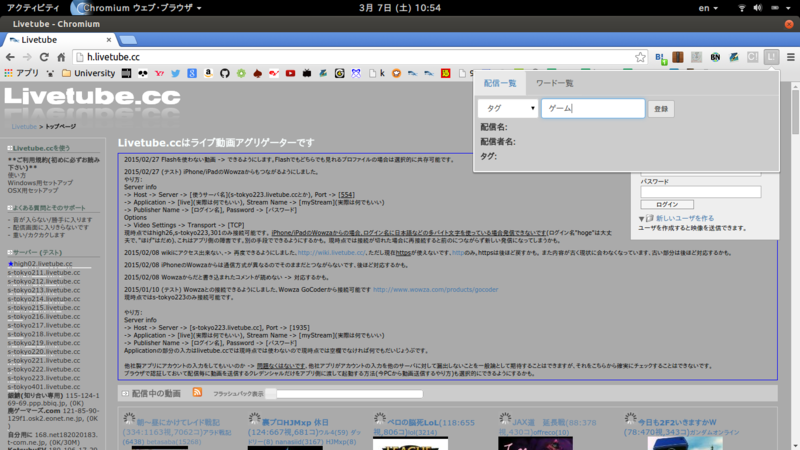Open the panda face bookmark
The image size is (800, 450).
click(143, 73)
